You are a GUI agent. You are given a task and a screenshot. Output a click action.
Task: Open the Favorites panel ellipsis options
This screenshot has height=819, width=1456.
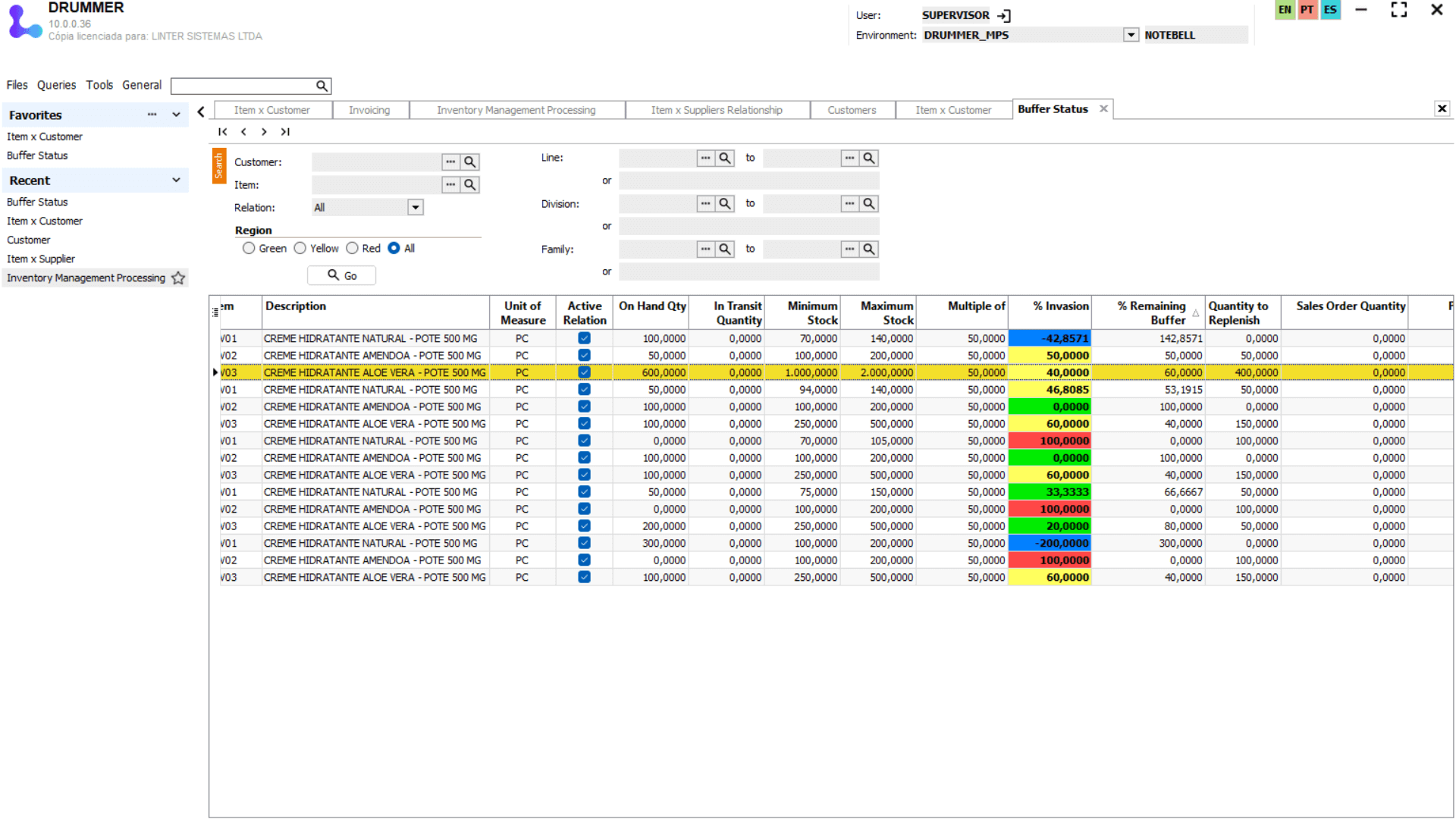tap(152, 115)
